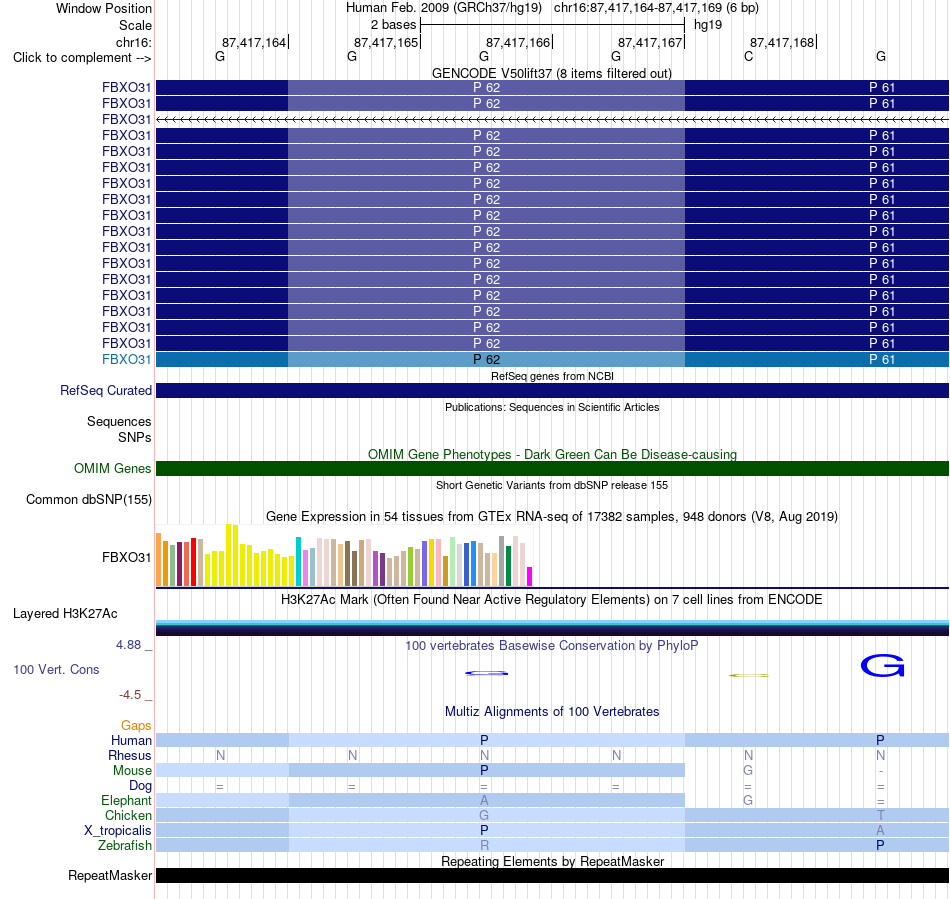This screenshot has width=950, height=899.
Task: Click the chr16 position label 87,417,166
Action: [518, 42]
